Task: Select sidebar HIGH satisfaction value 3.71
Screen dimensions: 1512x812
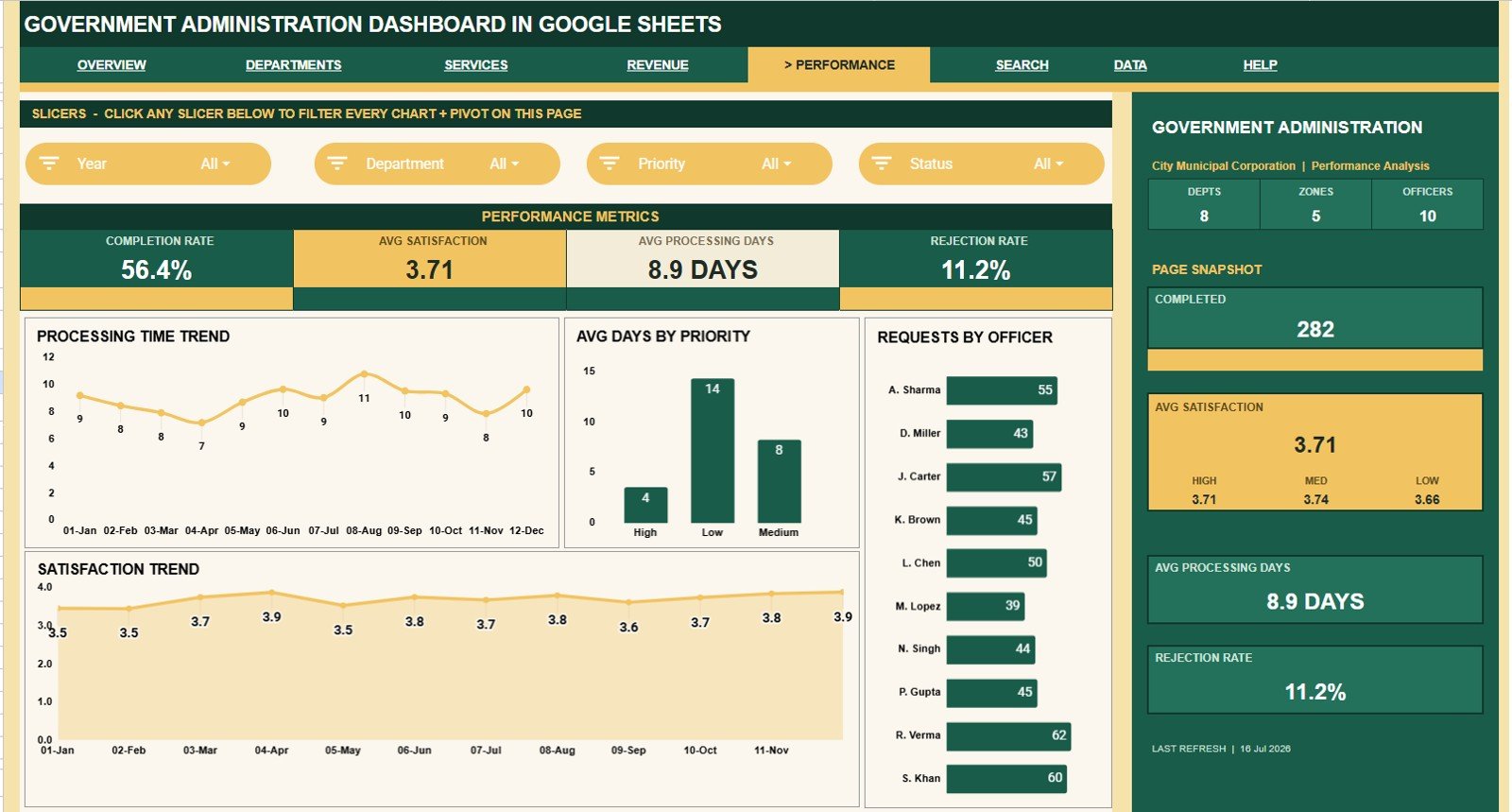Action: (1204, 500)
